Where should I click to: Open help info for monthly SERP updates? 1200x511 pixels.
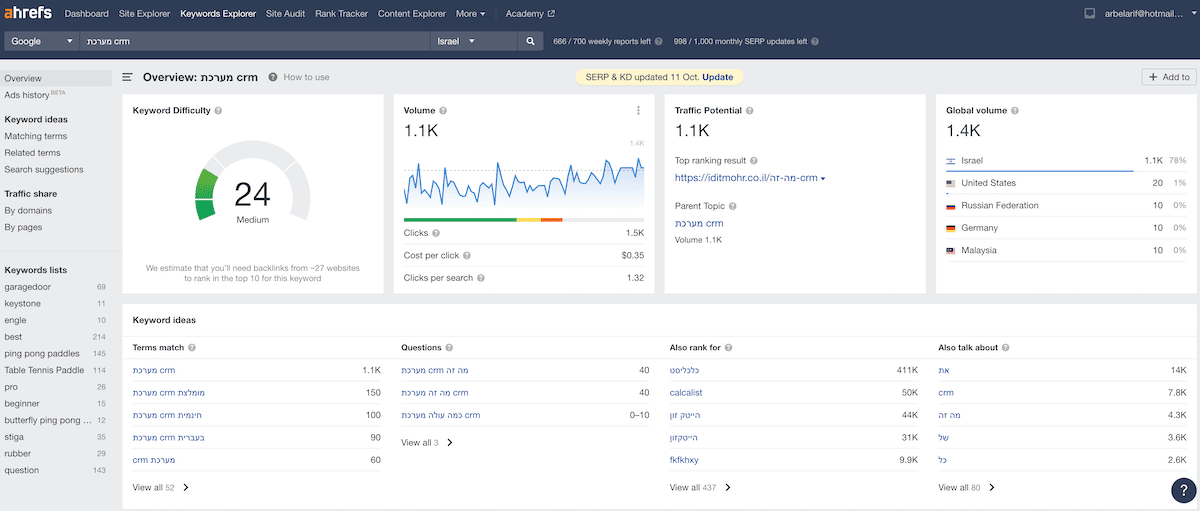pyautogui.click(x=815, y=42)
